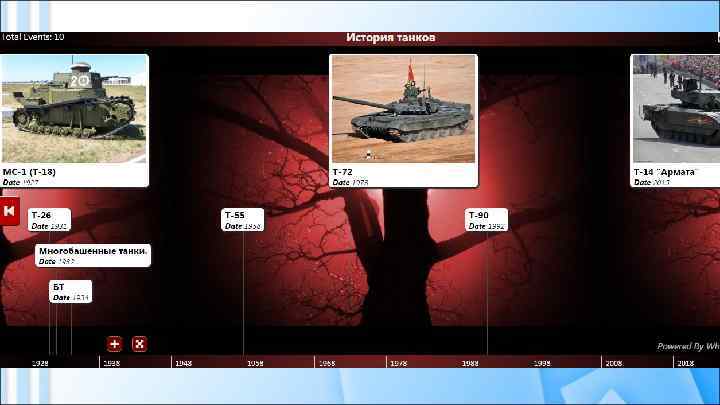Click the 1998 label on timeline axis
The height and width of the screenshot is (405, 720).
click(x=541, y=363)
